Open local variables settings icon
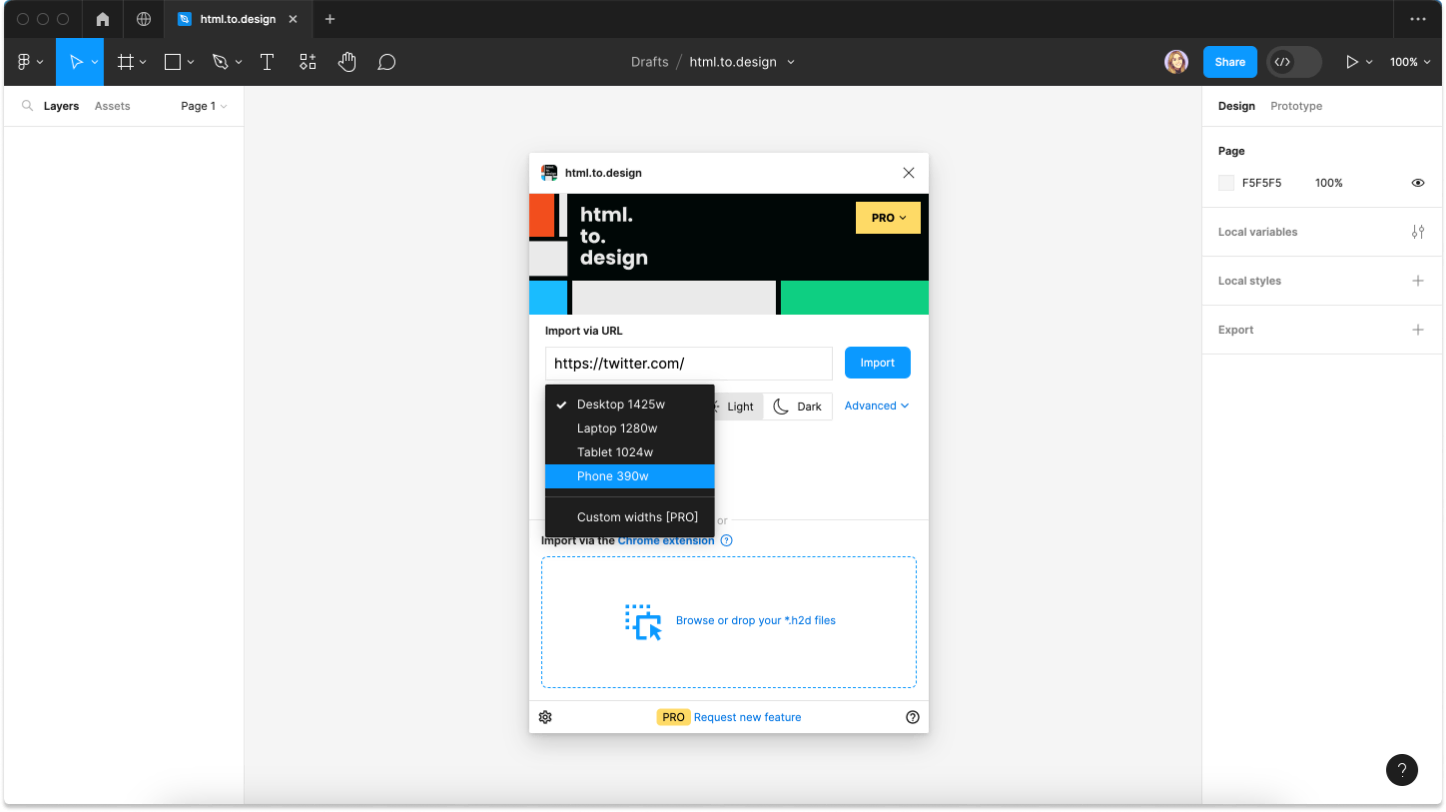 [x=1417, y=232]
